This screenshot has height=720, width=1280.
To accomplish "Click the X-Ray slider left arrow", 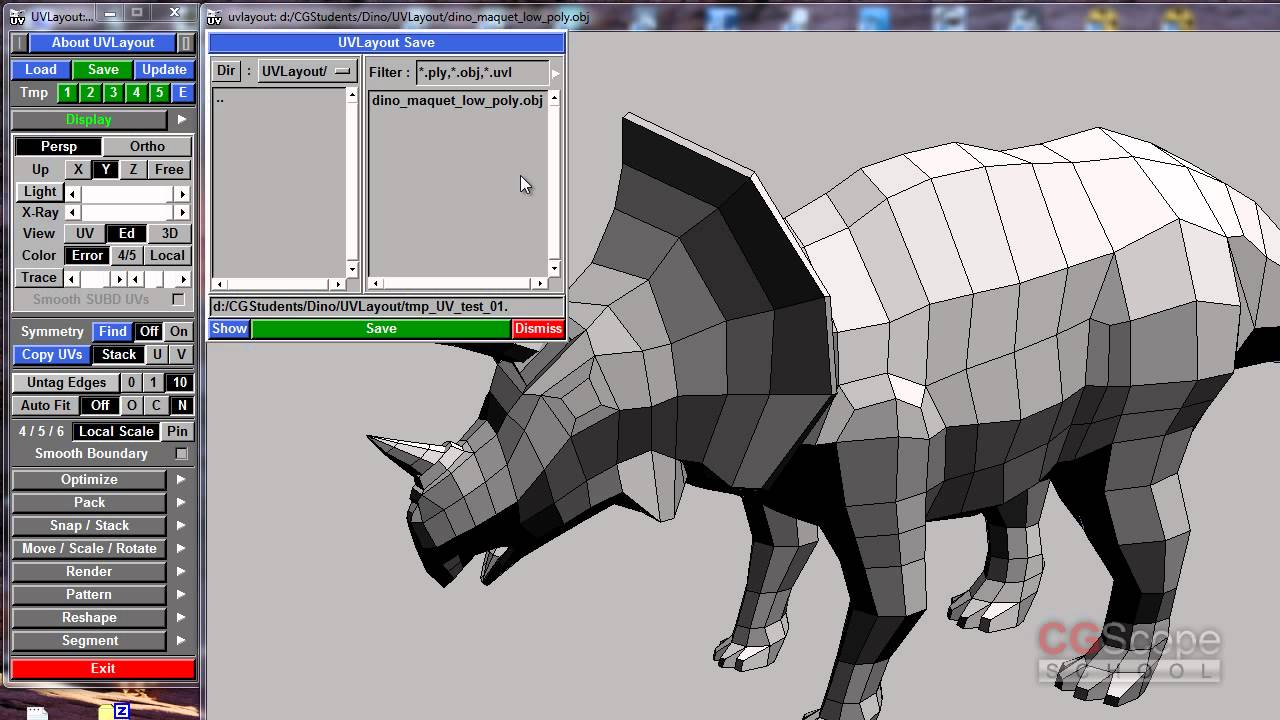I will pos(72,213).
